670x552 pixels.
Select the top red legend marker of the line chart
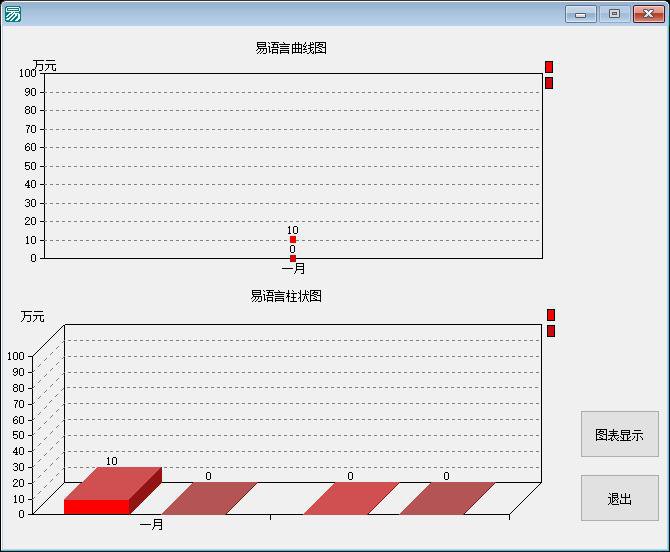coord(549,67)
